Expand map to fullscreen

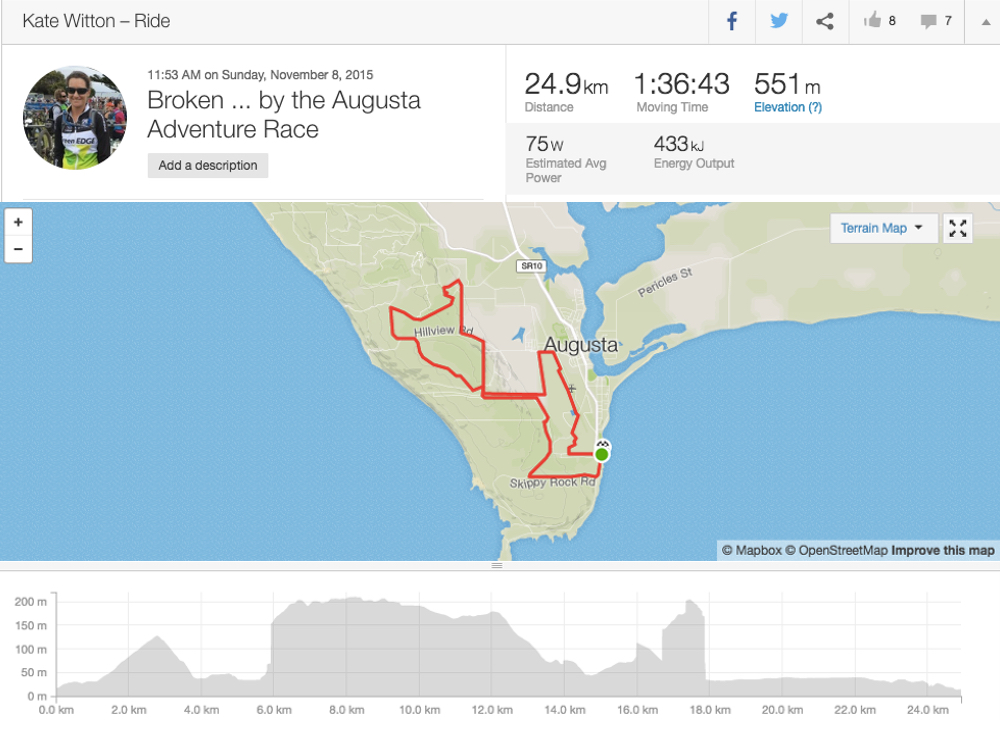[x=957, y=228]
